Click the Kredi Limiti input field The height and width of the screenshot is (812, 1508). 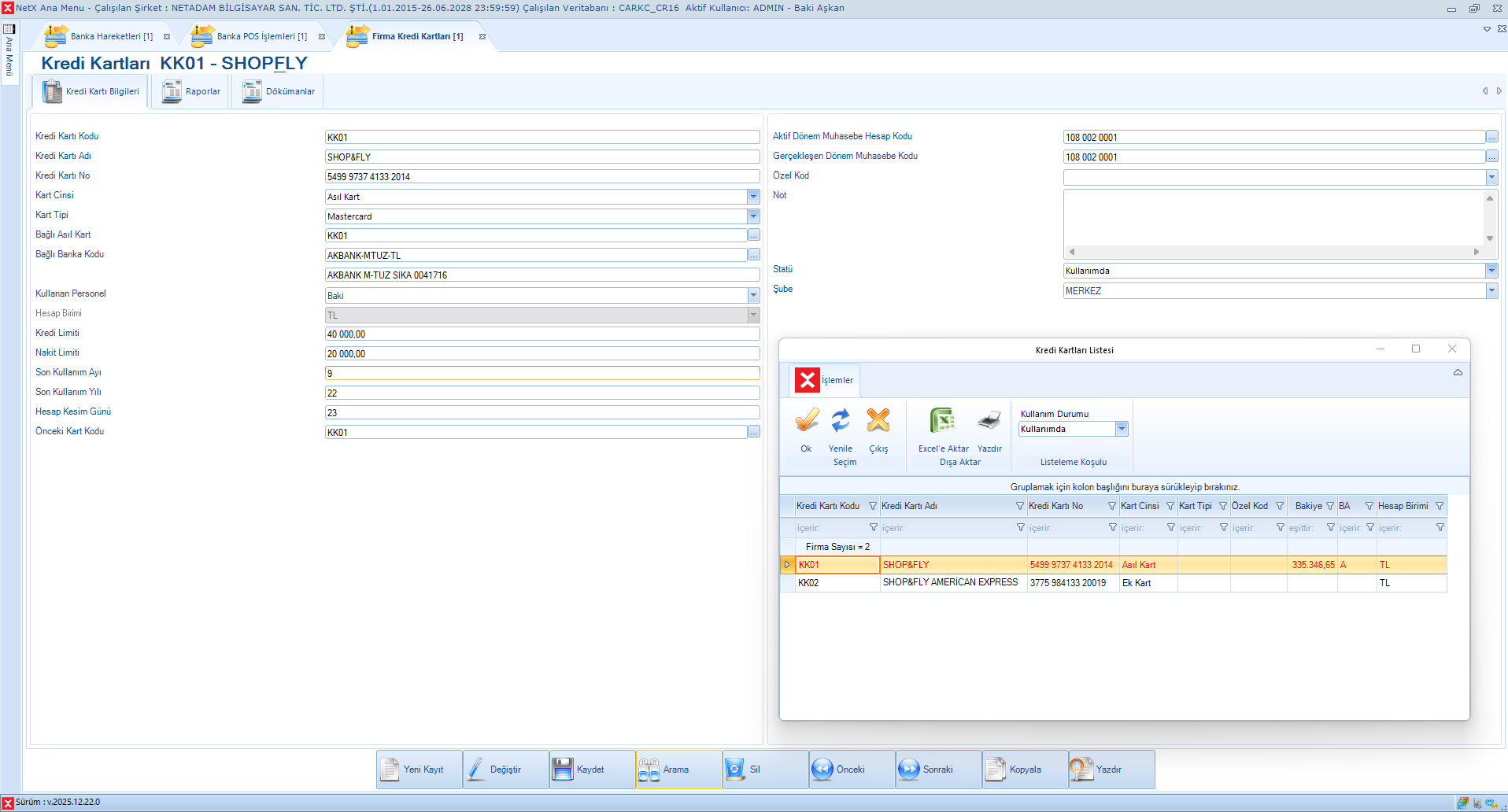541,334
